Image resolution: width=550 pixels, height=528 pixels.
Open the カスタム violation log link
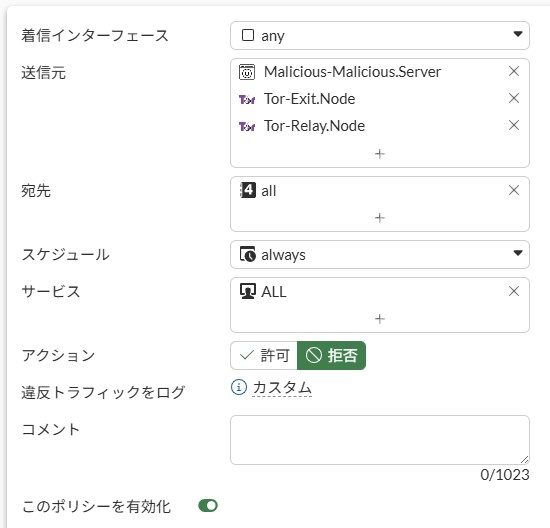point(282,388)
